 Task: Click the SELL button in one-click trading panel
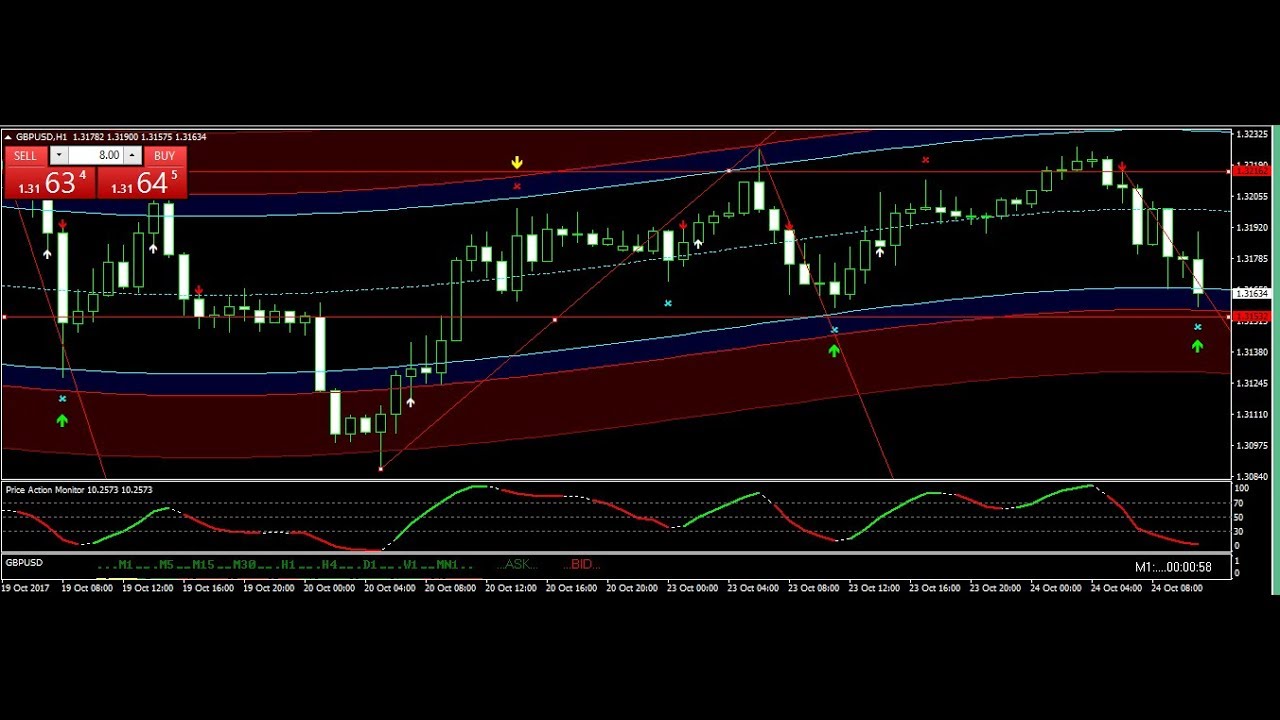[x=25, y=155]
